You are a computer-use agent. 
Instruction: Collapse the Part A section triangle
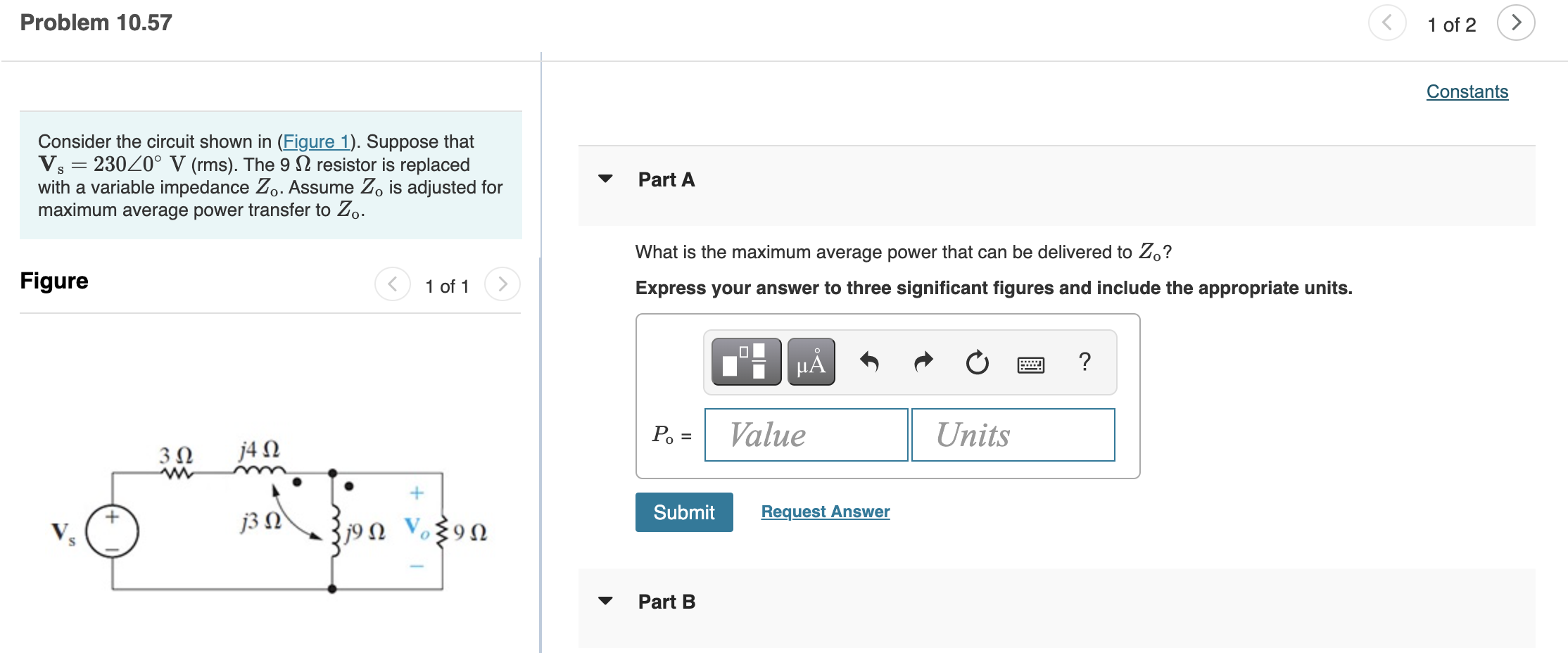click(605, 179)
